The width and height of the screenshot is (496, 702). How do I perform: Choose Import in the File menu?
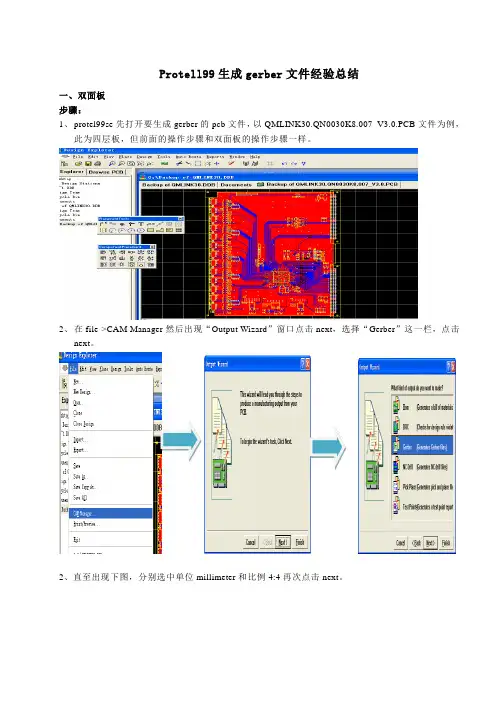(79, 440)
